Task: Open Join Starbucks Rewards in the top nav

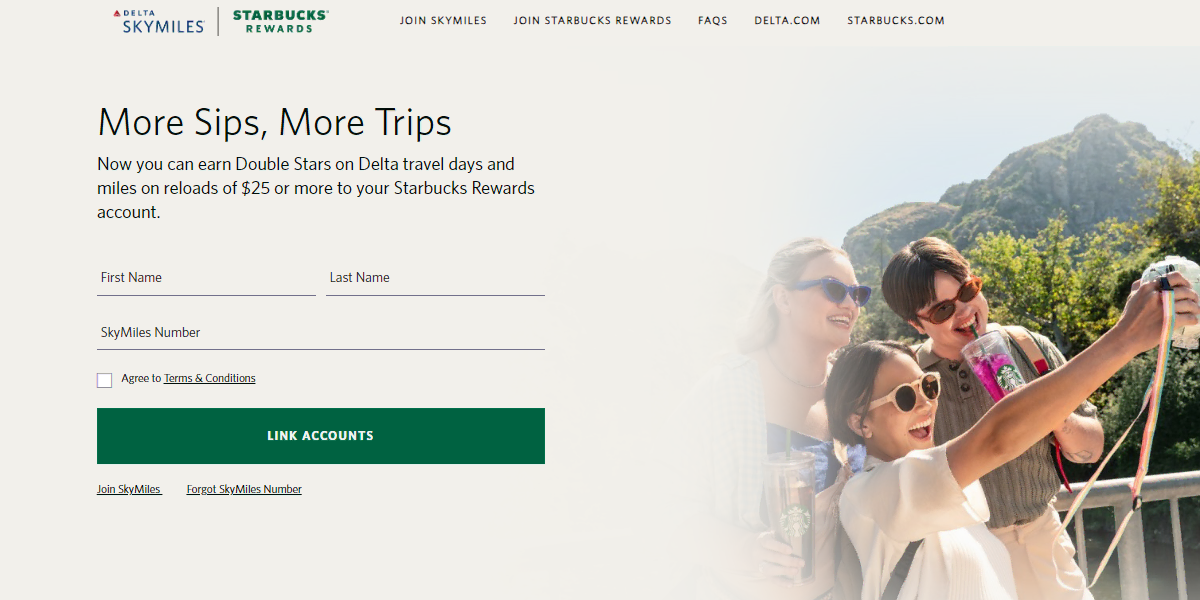Action: click(593, 20)
